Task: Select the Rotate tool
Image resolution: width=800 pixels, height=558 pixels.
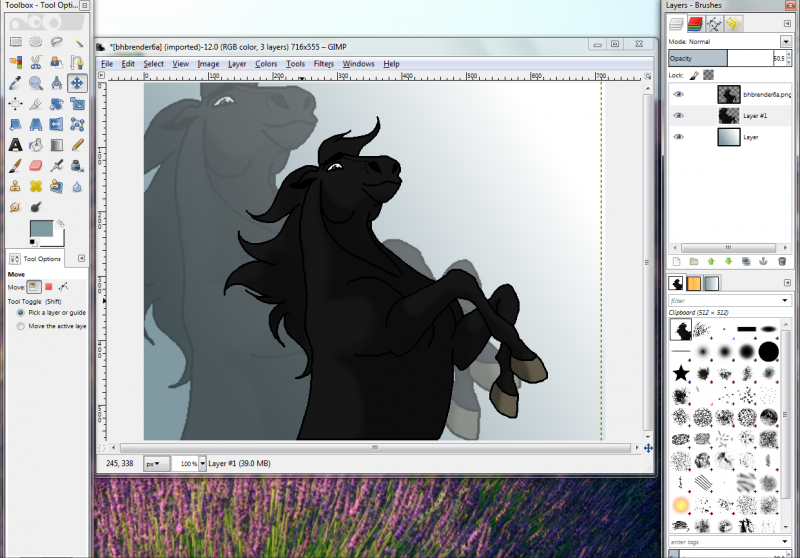Action: (x=57, y=104)
